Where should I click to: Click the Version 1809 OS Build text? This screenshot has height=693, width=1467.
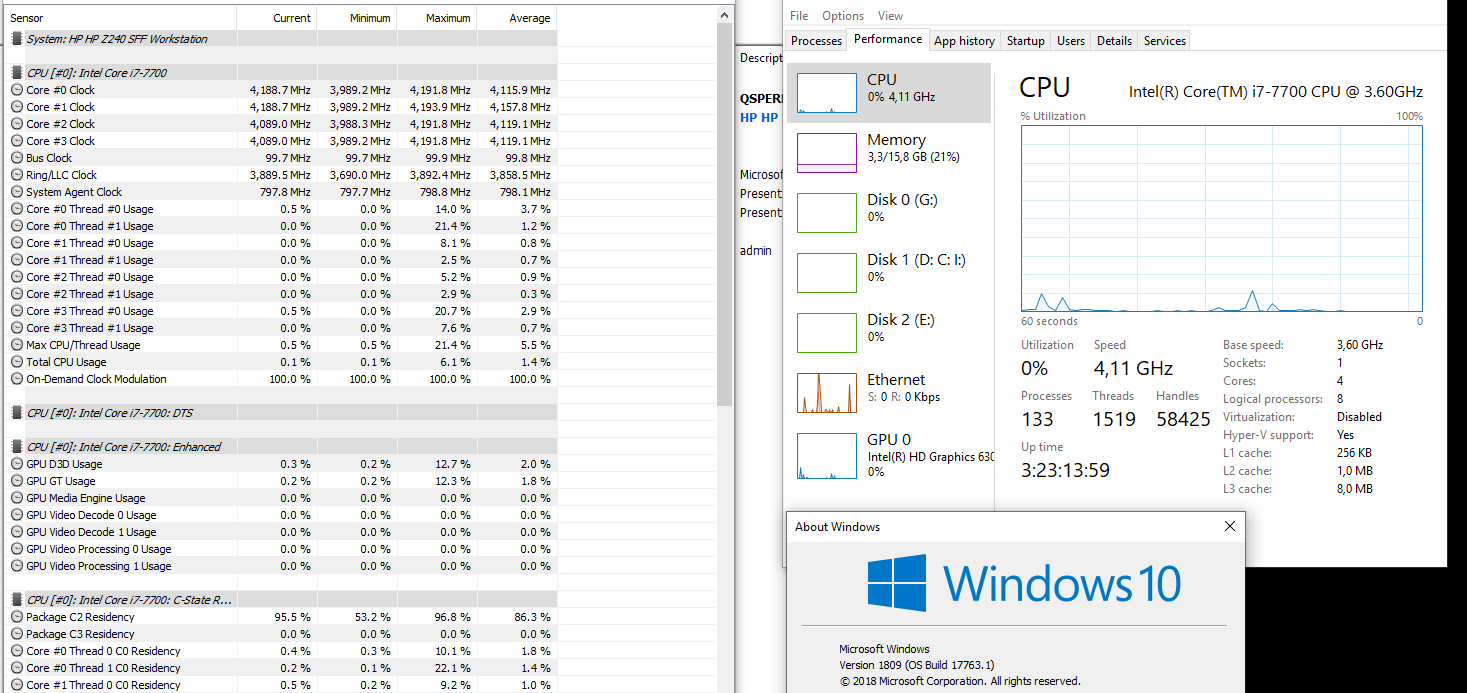pos(917,665)
